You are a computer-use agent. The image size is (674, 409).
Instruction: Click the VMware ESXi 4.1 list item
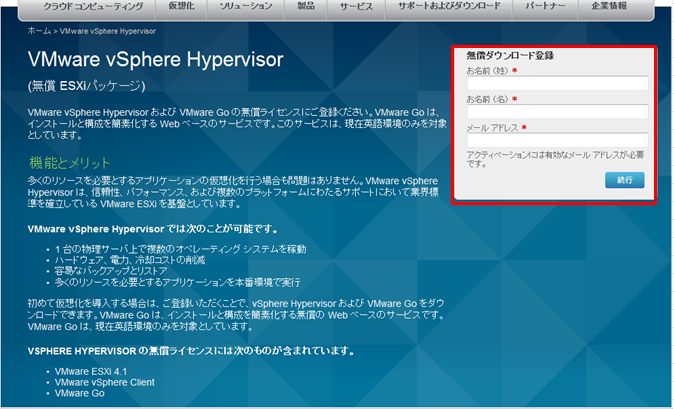[x=91, y=371]
